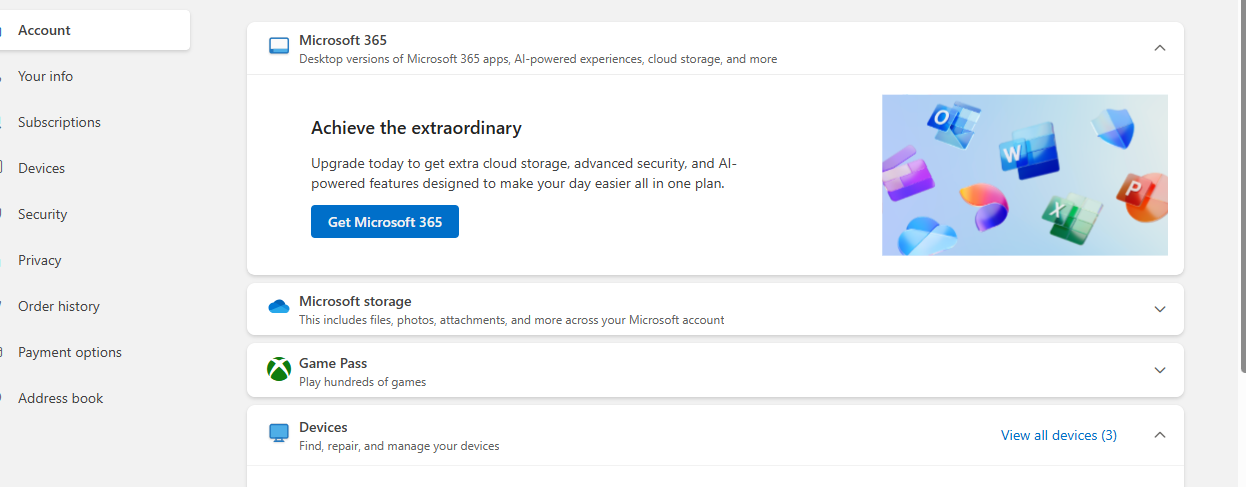
Task: Click the Devices monitor icon
Action: point(279,433)
